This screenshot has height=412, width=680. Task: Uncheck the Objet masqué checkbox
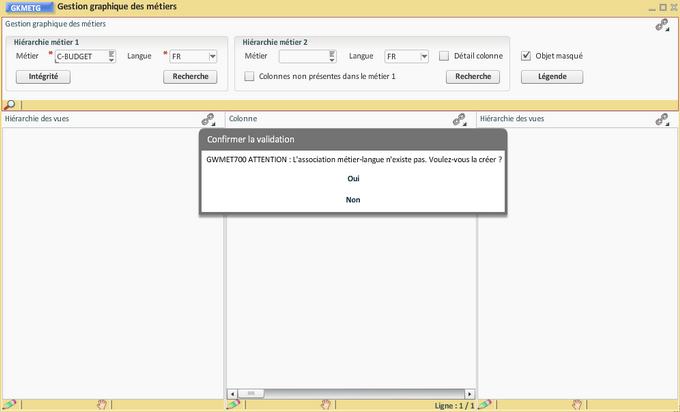tap(527, 56)
